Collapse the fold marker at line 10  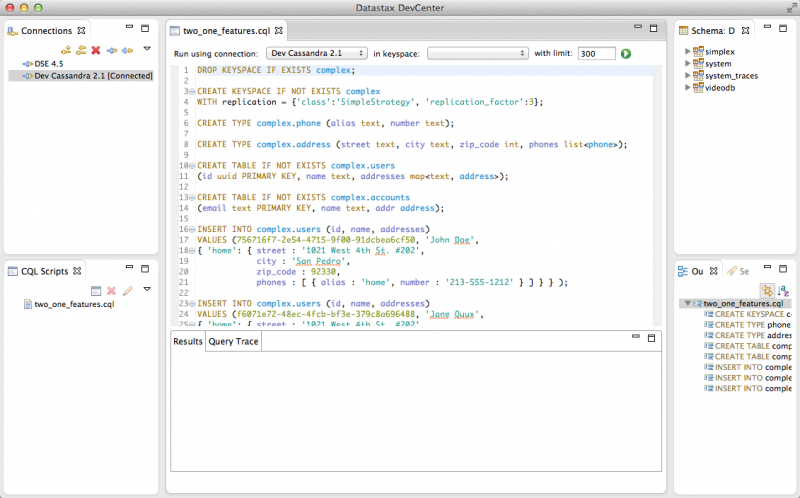pyautogui.click(x=192, y=166)
